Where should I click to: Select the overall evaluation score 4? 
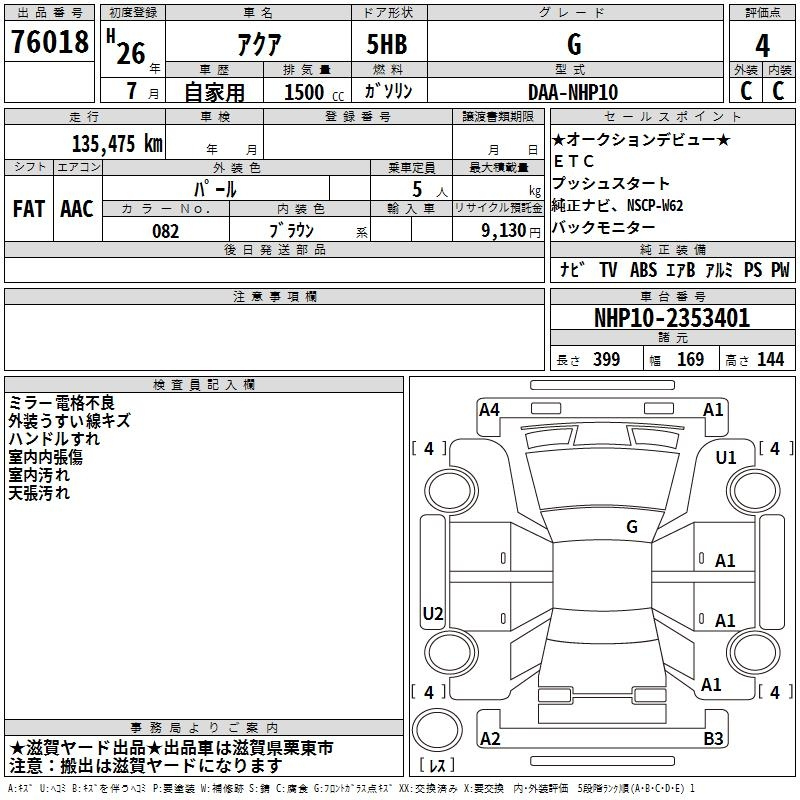[762, 46]
